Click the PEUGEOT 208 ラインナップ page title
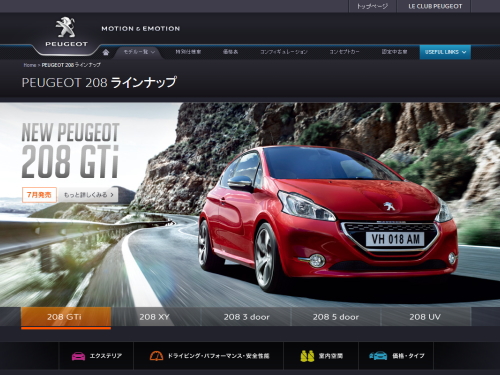 (99, 82)
